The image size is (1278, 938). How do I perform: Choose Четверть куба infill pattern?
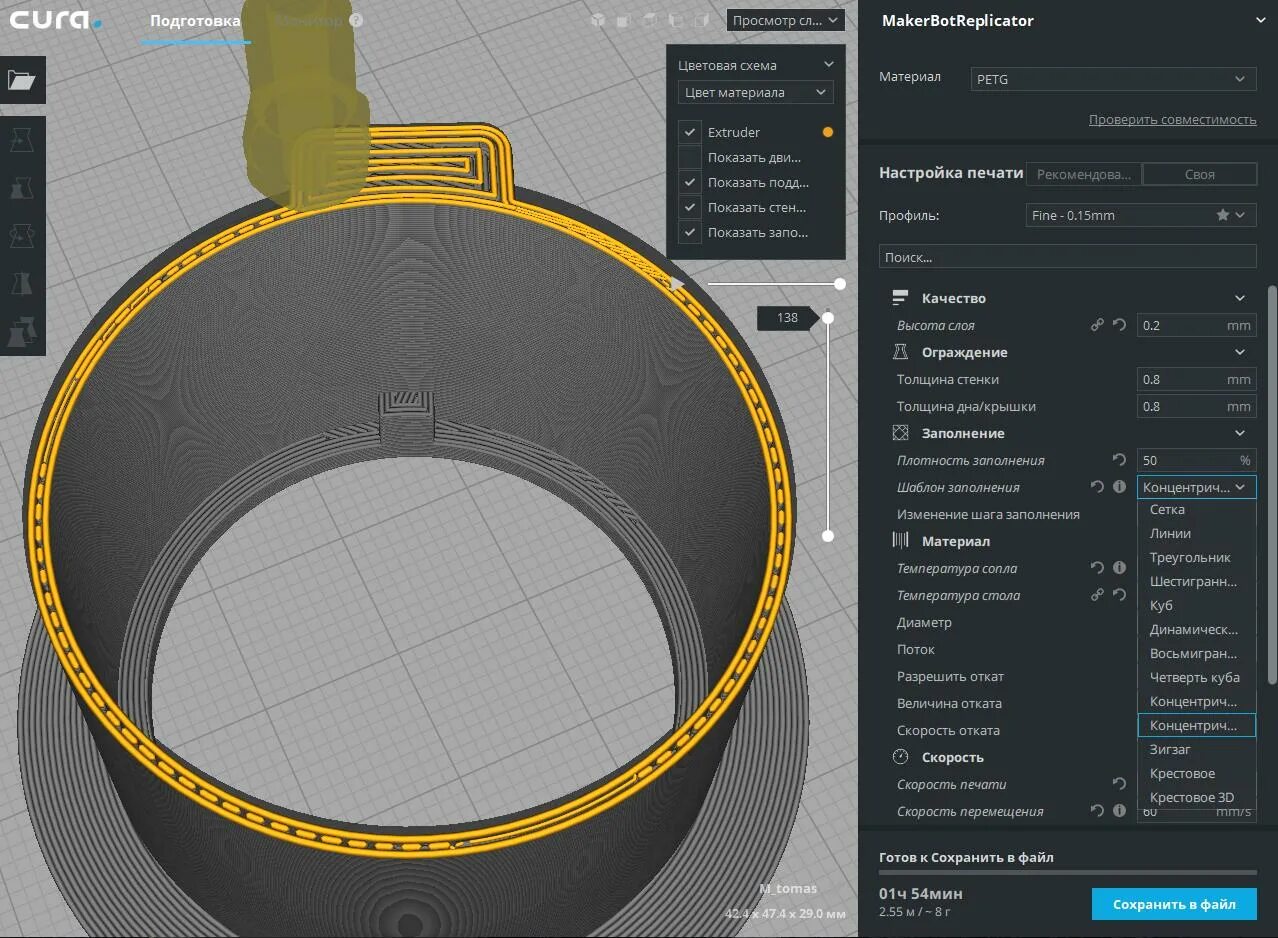tap(1197, 677)
